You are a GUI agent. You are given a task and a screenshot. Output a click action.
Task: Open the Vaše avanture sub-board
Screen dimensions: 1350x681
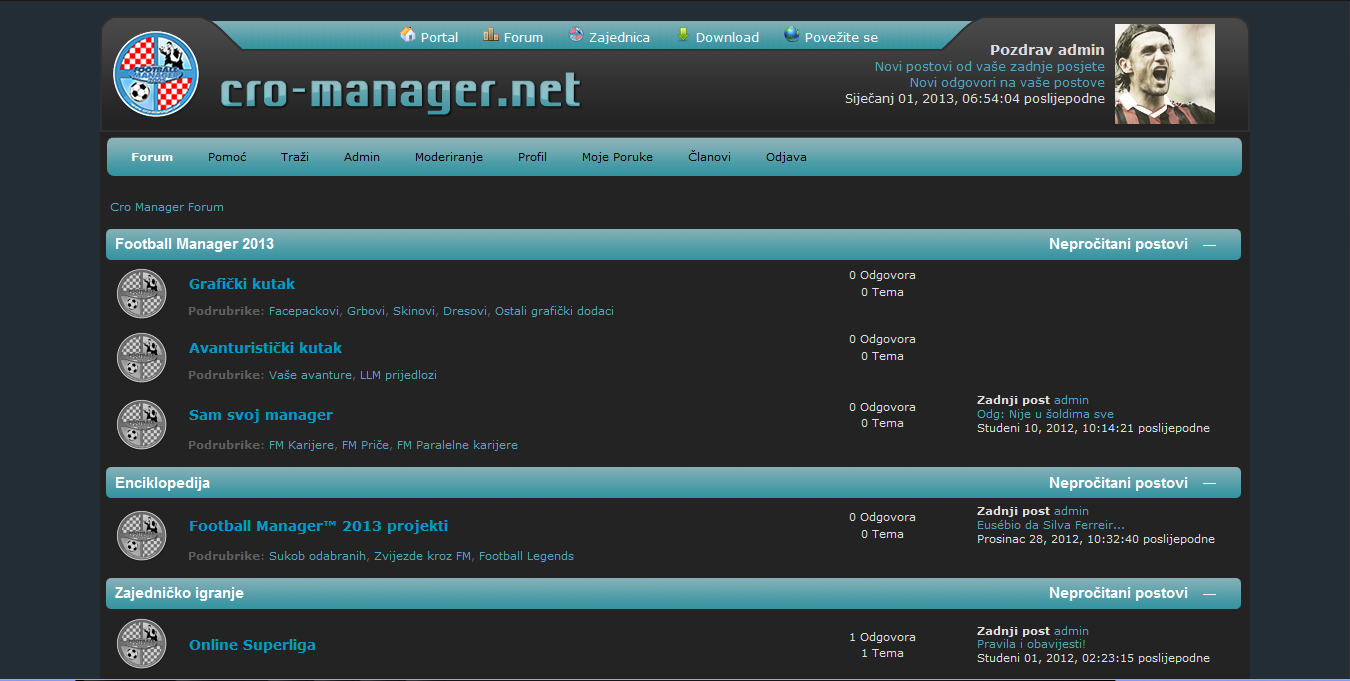310,375
